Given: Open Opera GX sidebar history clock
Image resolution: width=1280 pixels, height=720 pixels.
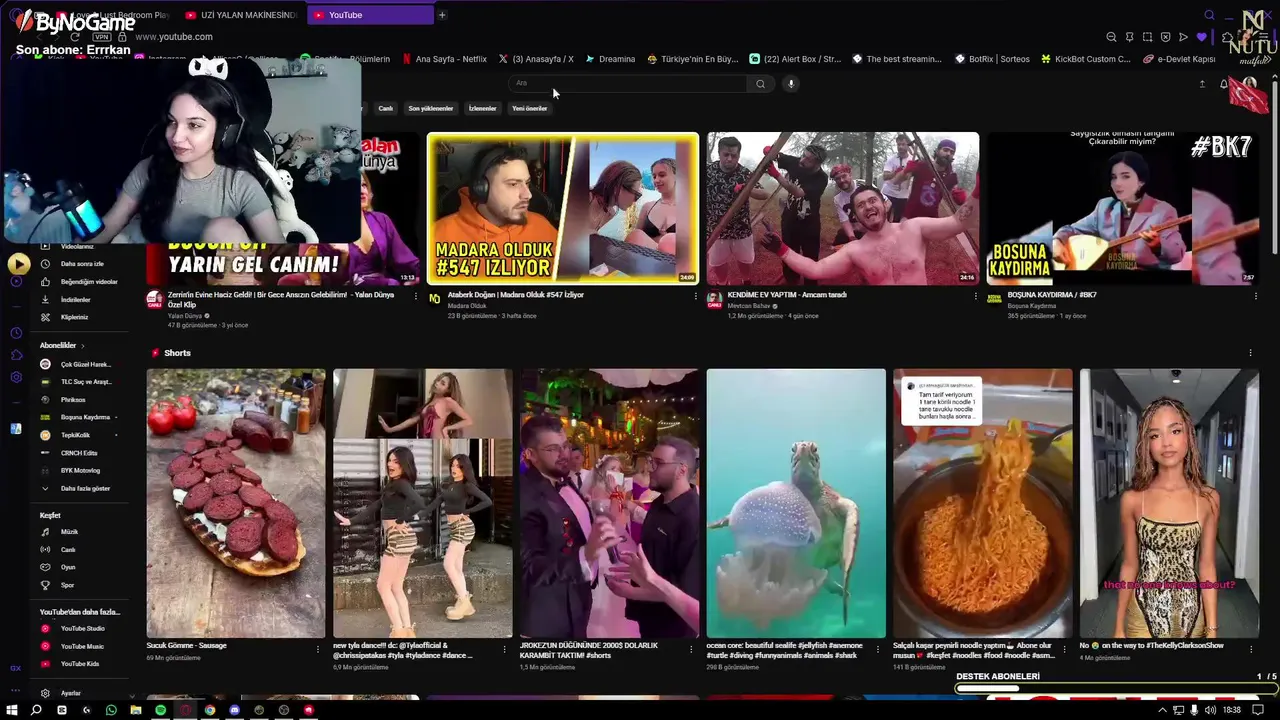Looking at the screenshot, I should [x=16, y=333].
